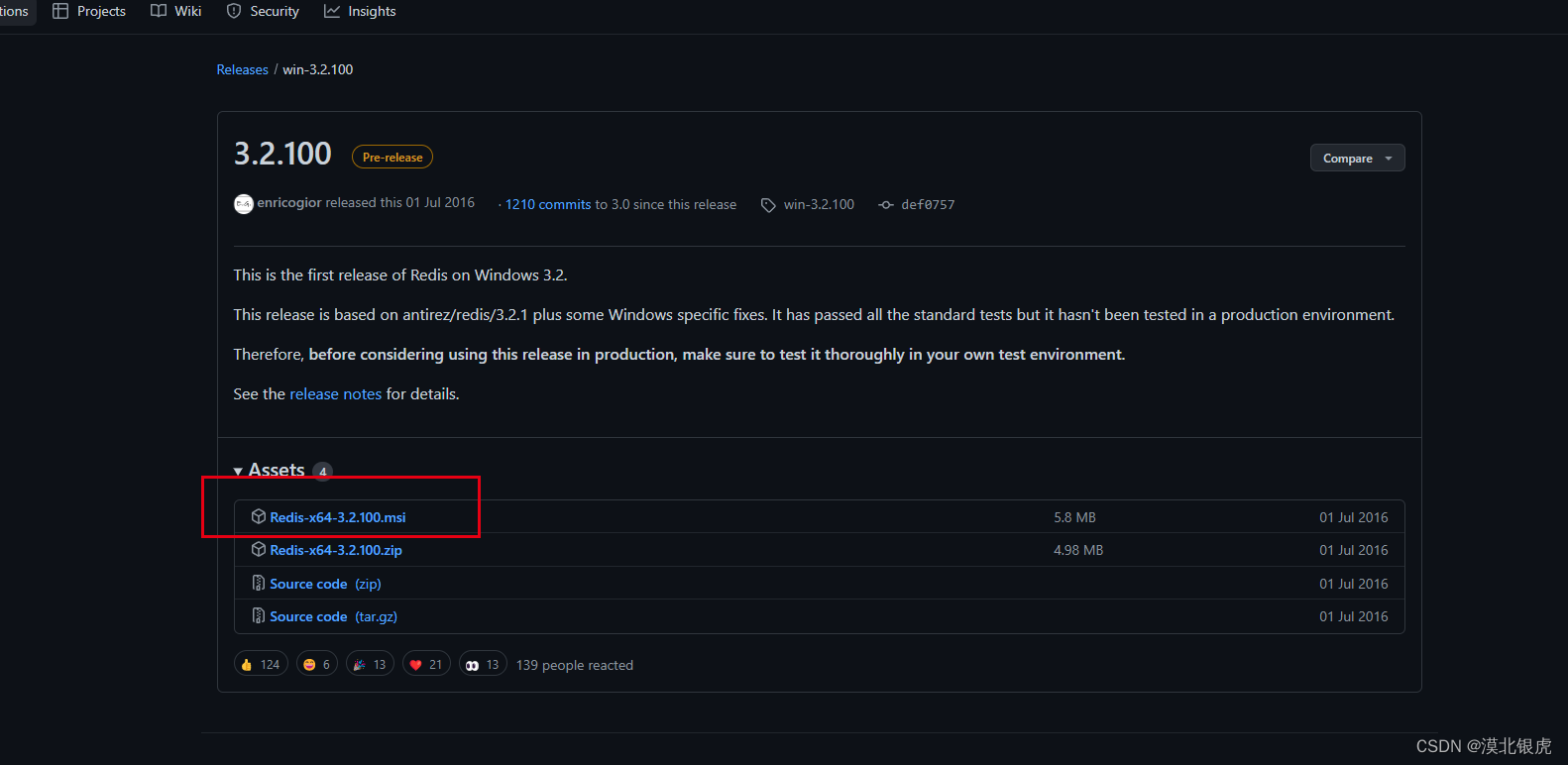Image resolution: width=1568 pixels, height=765 pixels.
Task: Click the package icon for the msi file
Action: pos(259,516)
